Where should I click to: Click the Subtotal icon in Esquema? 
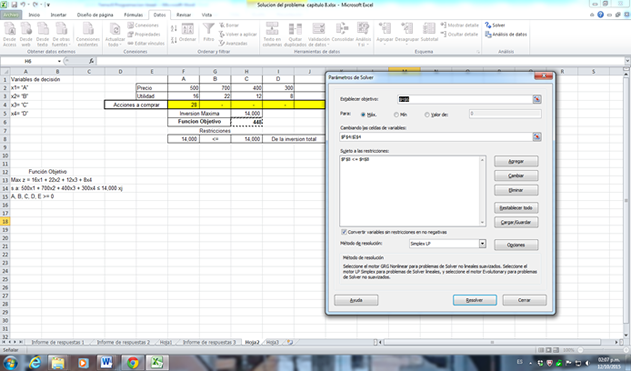pos(429,29)
